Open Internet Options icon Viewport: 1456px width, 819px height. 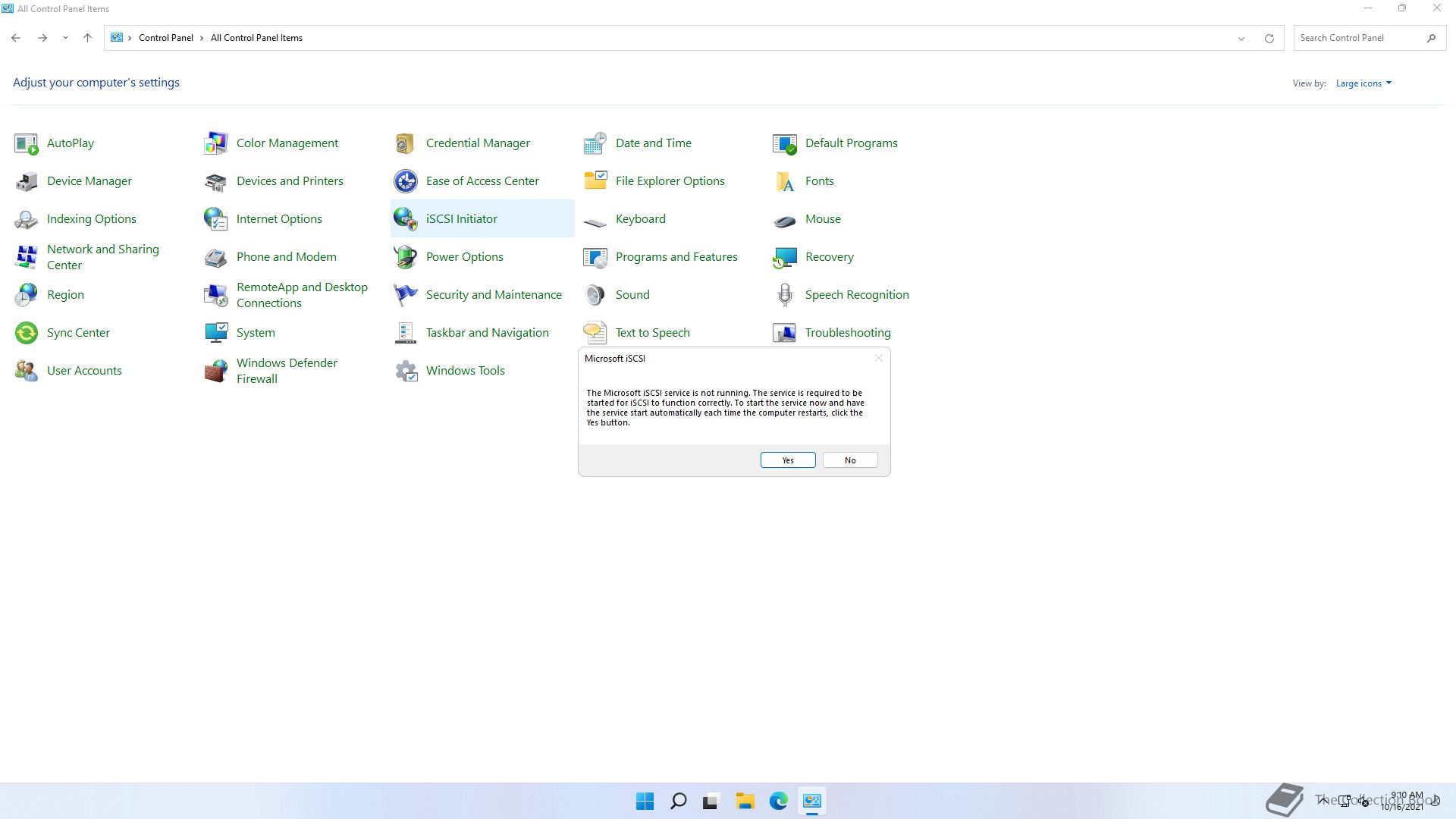(215, 219)
